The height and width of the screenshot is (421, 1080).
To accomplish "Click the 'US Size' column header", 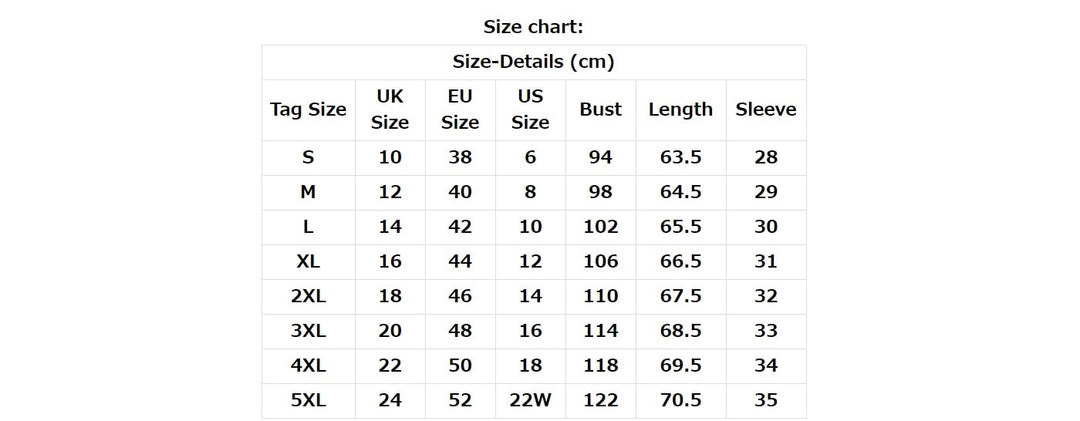I will point(530,110).
